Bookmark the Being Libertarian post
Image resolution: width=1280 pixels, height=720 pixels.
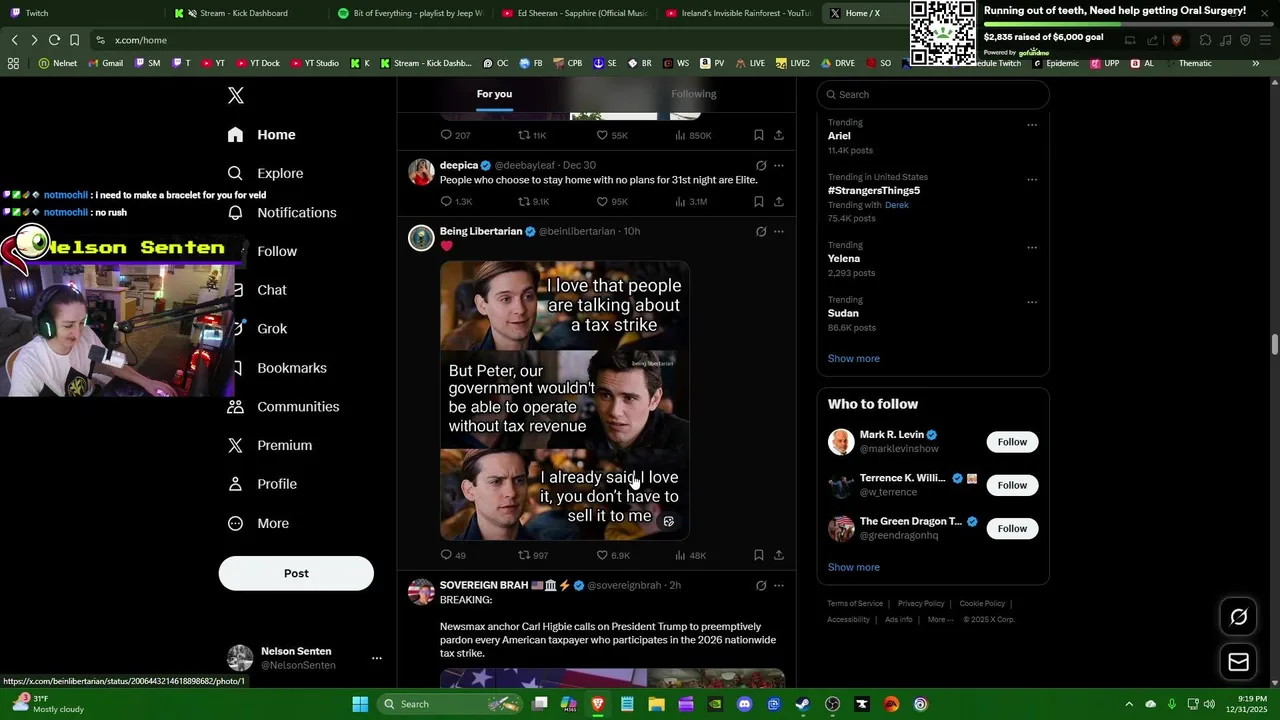pyautogui.click(x=759, y=555)
